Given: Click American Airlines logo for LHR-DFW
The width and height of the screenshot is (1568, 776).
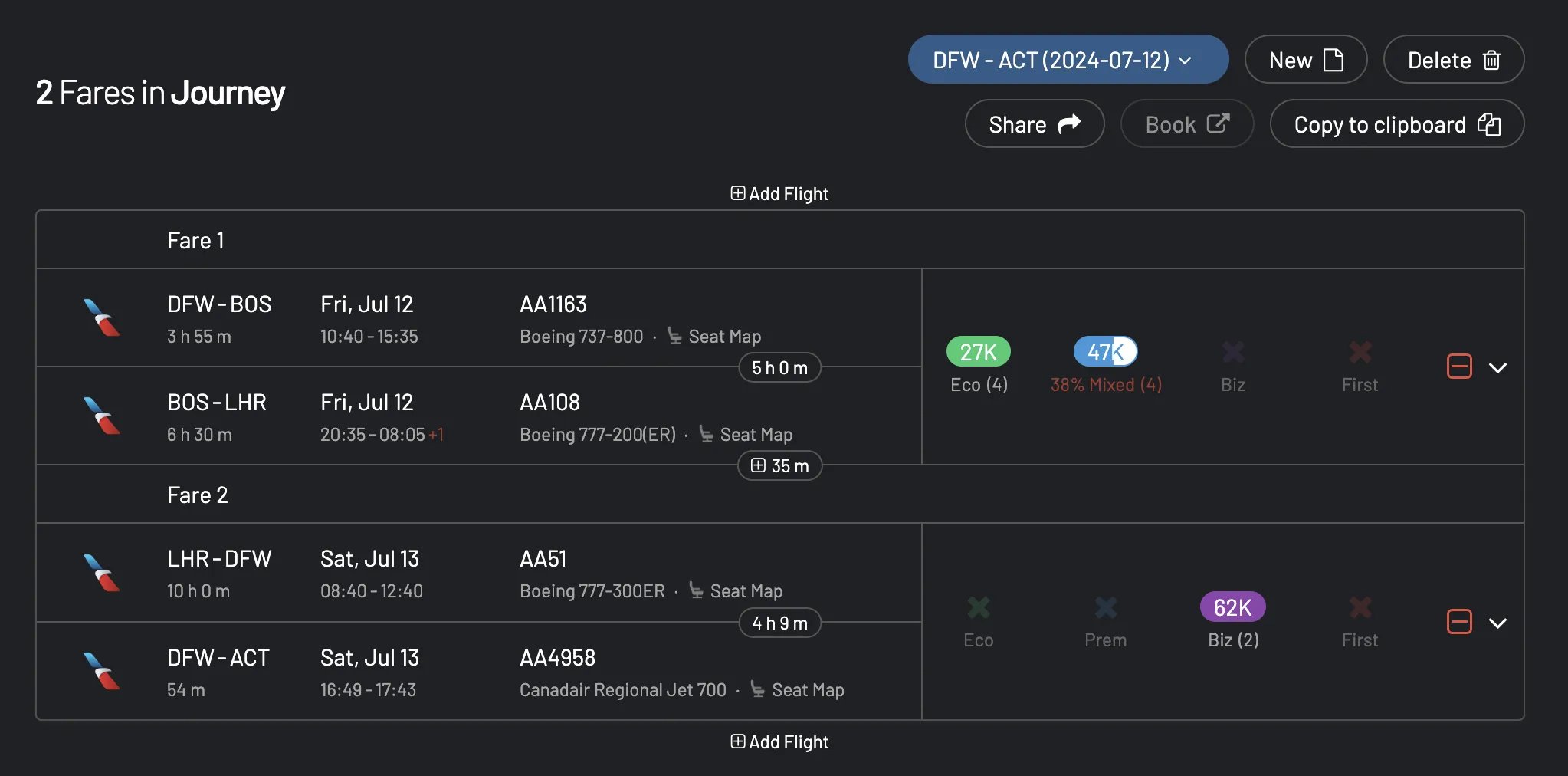Looking at the screenshot, I should [x=102, y=572].
